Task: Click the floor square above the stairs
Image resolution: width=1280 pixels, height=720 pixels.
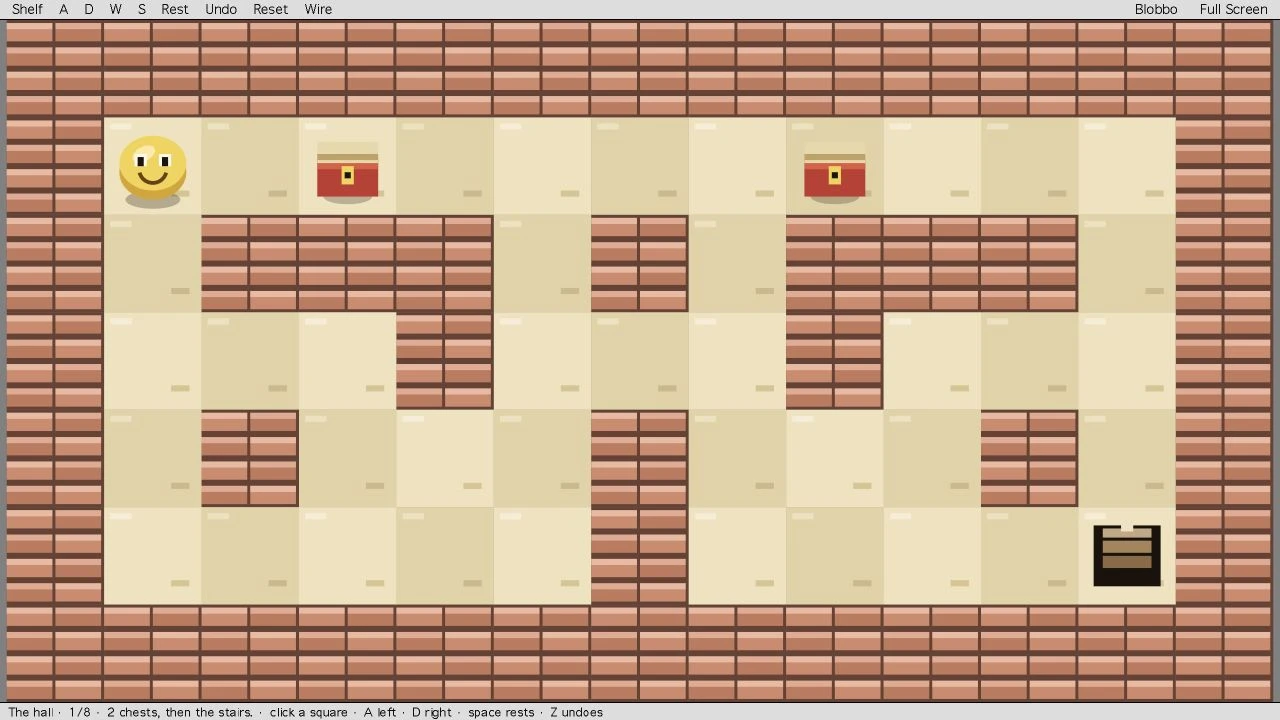Action: pos(1127,459)
